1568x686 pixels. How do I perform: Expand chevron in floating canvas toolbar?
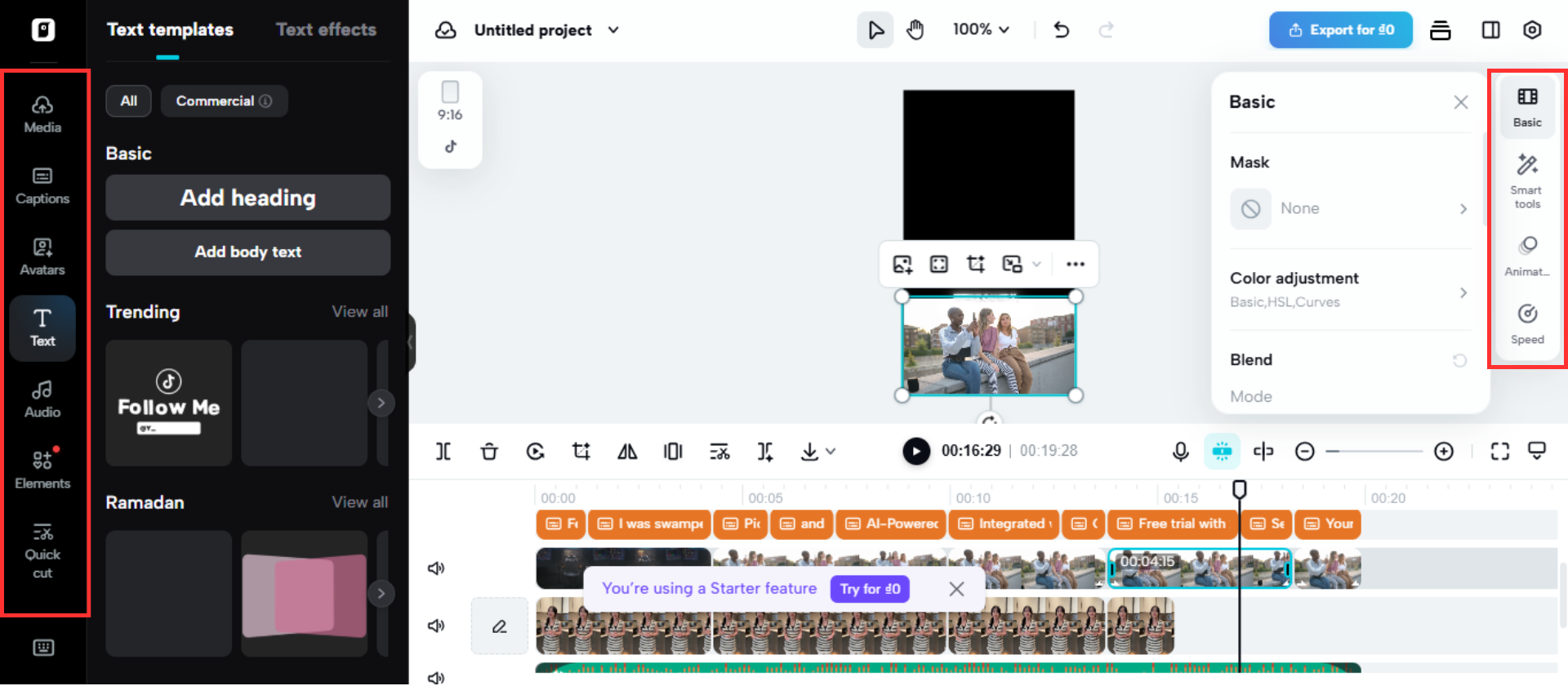tap(1036, 264)
